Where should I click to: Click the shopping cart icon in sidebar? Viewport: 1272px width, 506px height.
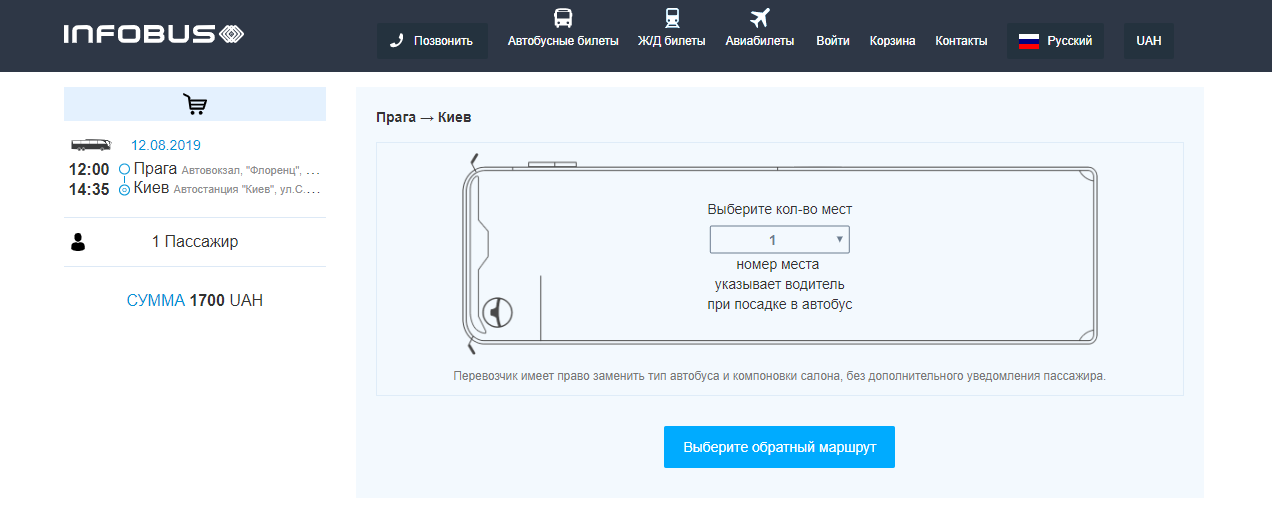(x=195, y=104)
